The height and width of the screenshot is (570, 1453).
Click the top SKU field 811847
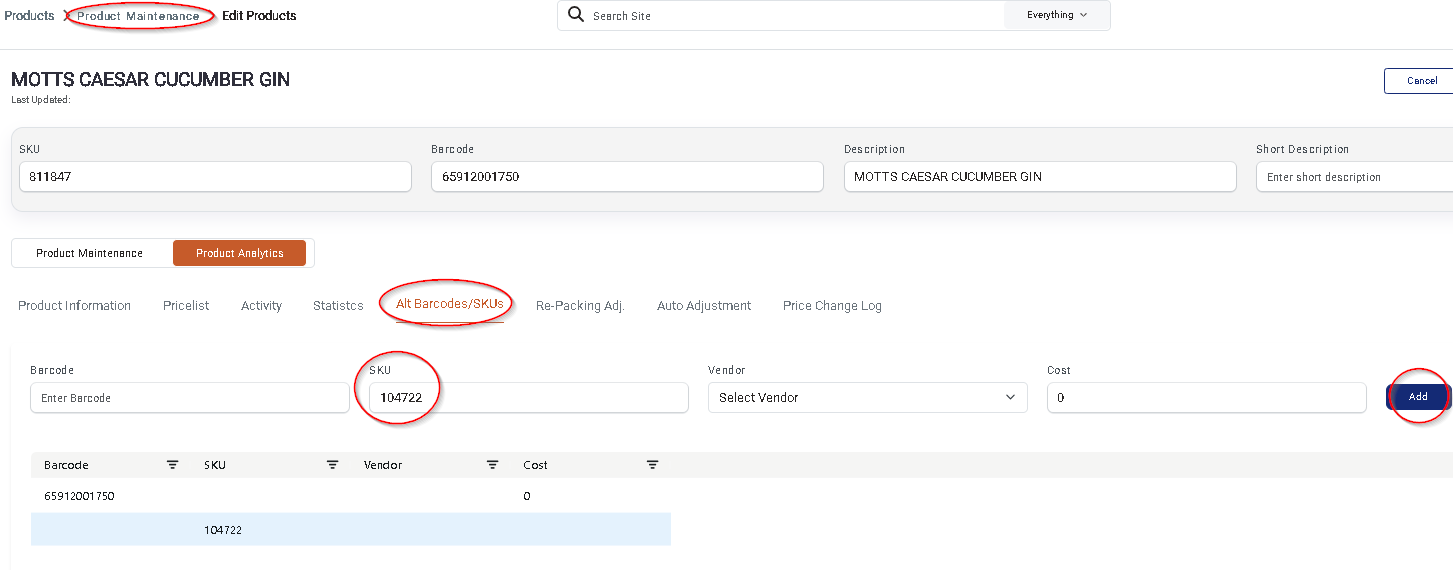click(215, 177)
